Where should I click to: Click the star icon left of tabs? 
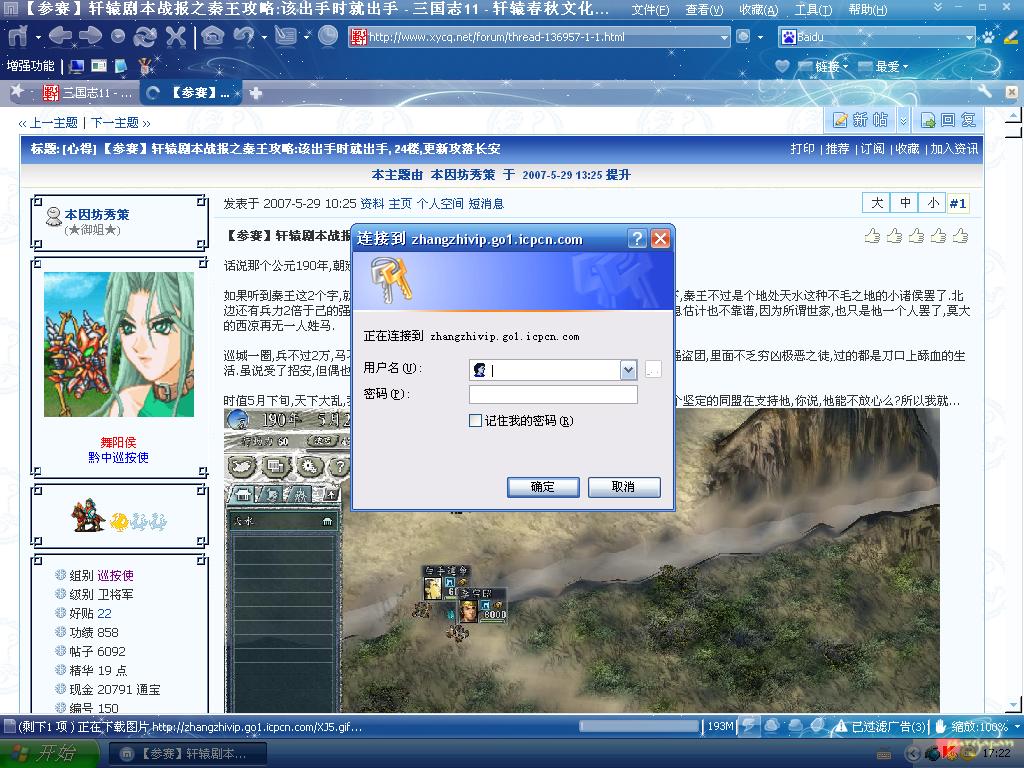[17, 91]
